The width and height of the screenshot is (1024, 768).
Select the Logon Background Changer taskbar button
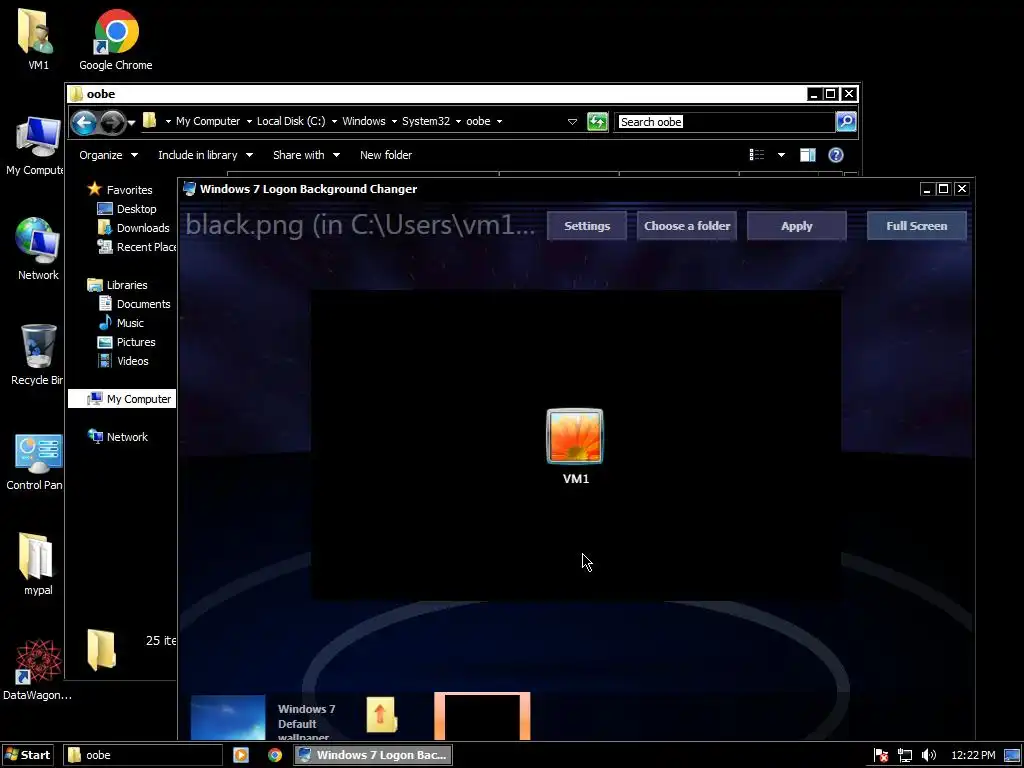pyautogui.click(x=372, y=755)
